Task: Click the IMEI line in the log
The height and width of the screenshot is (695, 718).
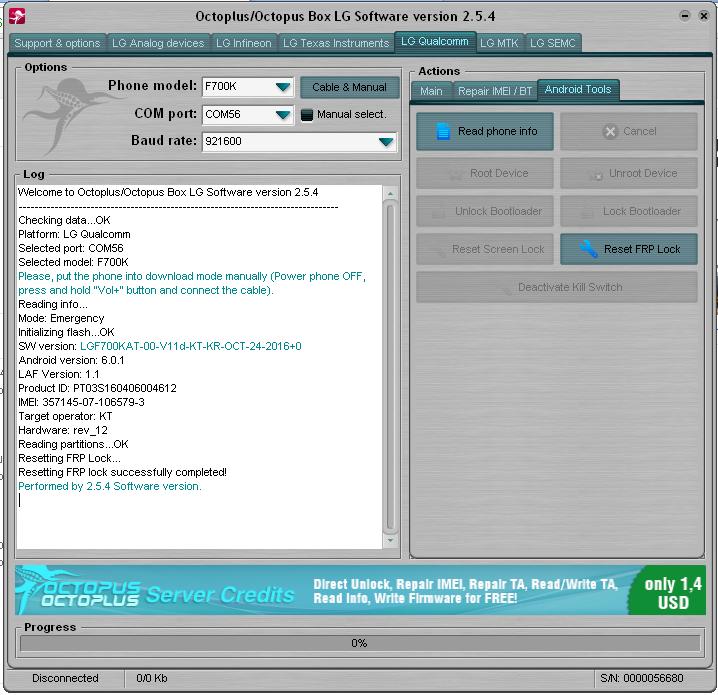Action: coord(82,402)
